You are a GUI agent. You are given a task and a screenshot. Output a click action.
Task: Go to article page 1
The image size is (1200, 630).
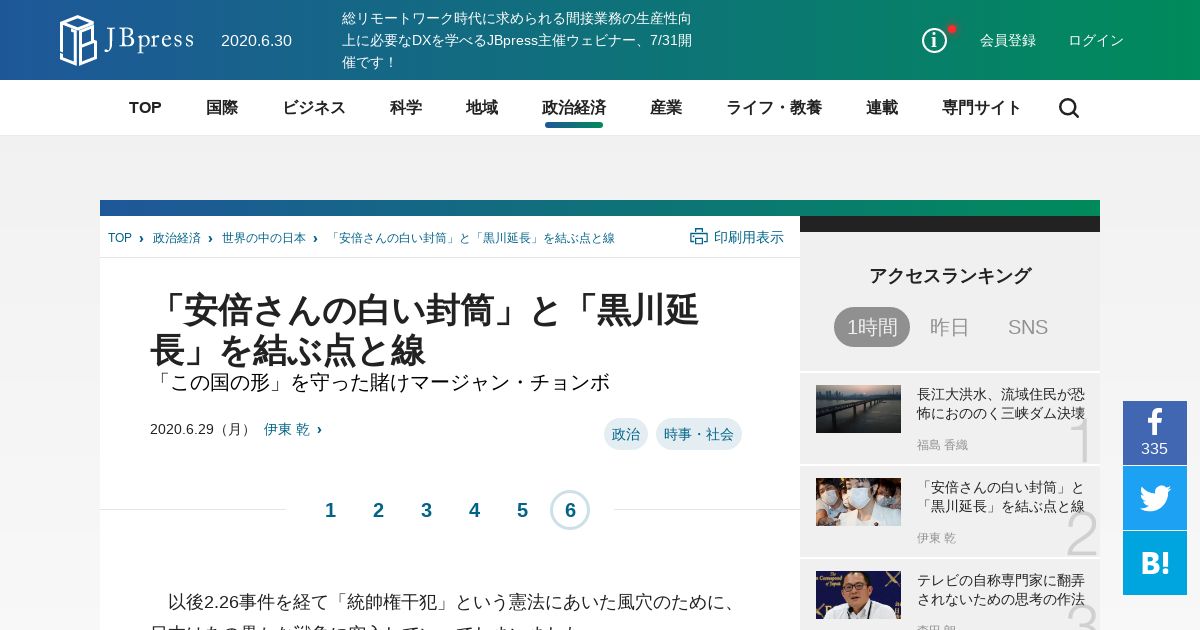tap(330, 510)
